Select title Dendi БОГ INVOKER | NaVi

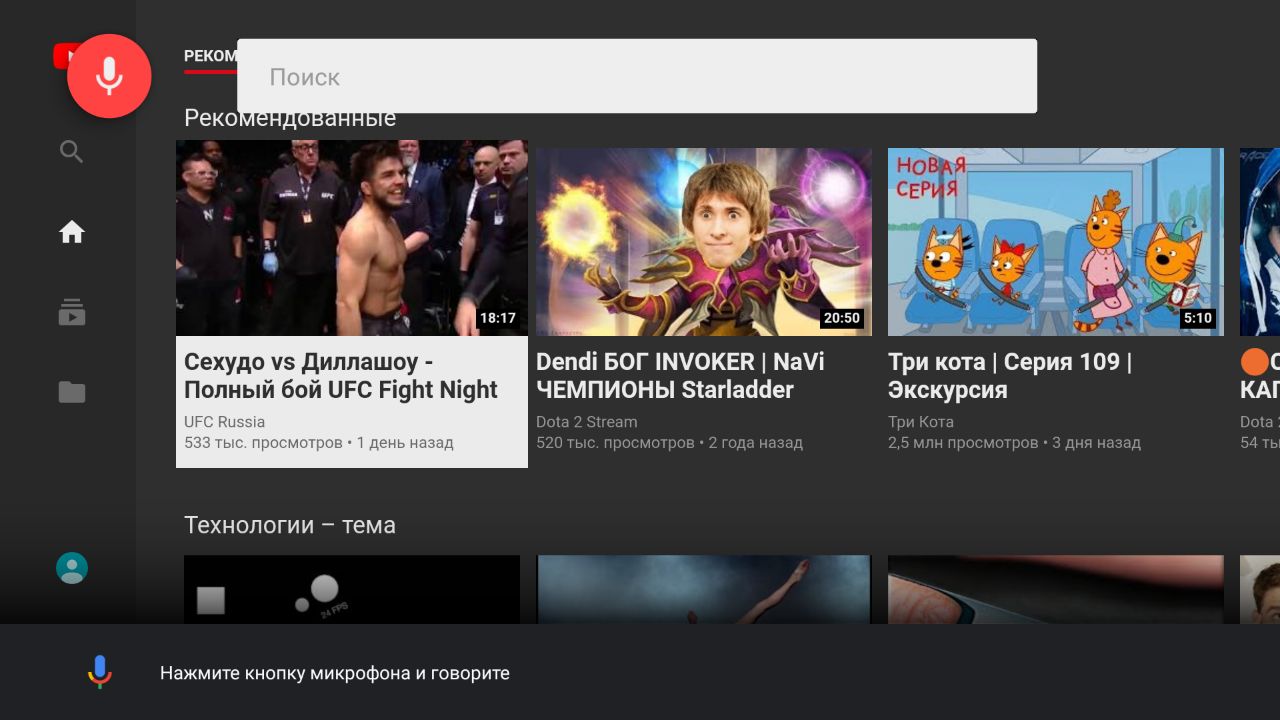680,376
